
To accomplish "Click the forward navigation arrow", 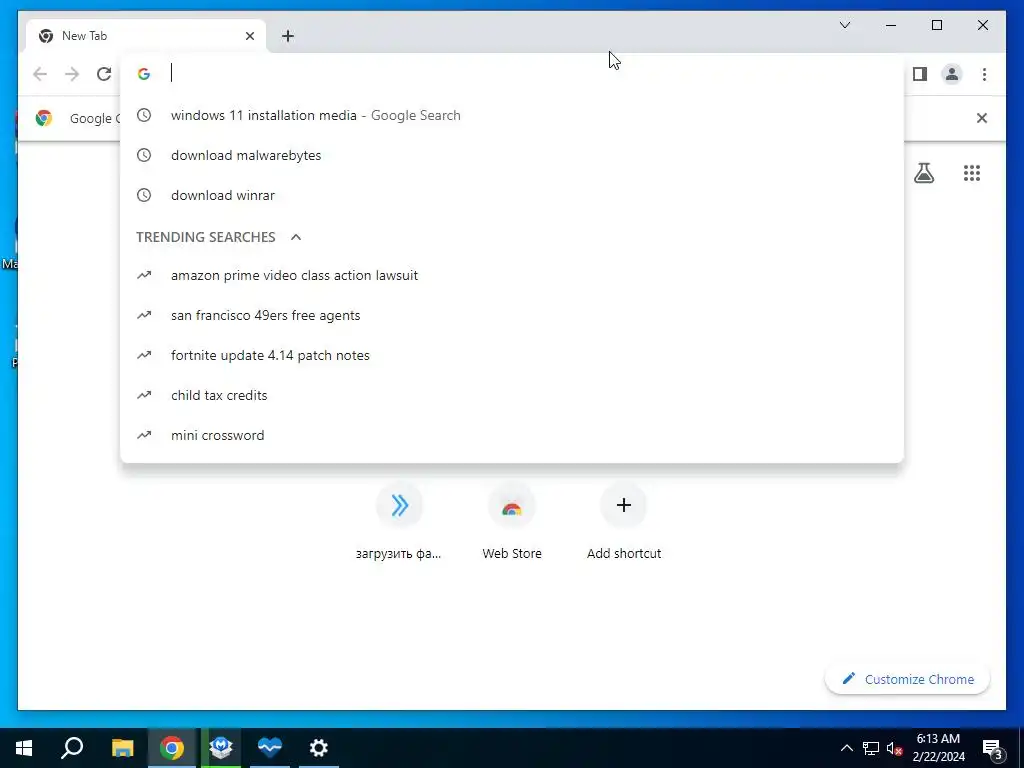I will pyautogui.click(x=72, y=74).
